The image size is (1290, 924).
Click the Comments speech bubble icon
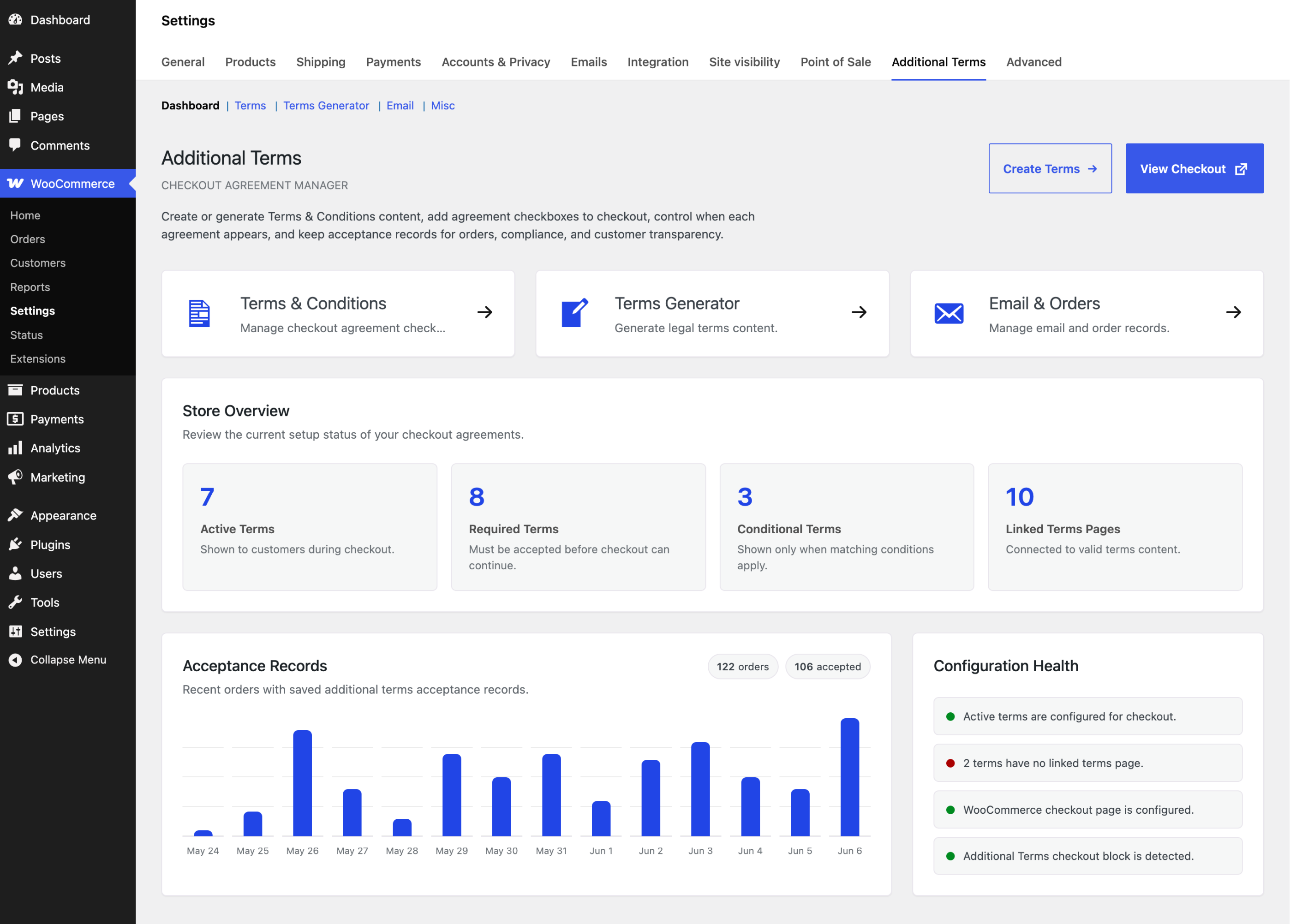coord(15,145)
